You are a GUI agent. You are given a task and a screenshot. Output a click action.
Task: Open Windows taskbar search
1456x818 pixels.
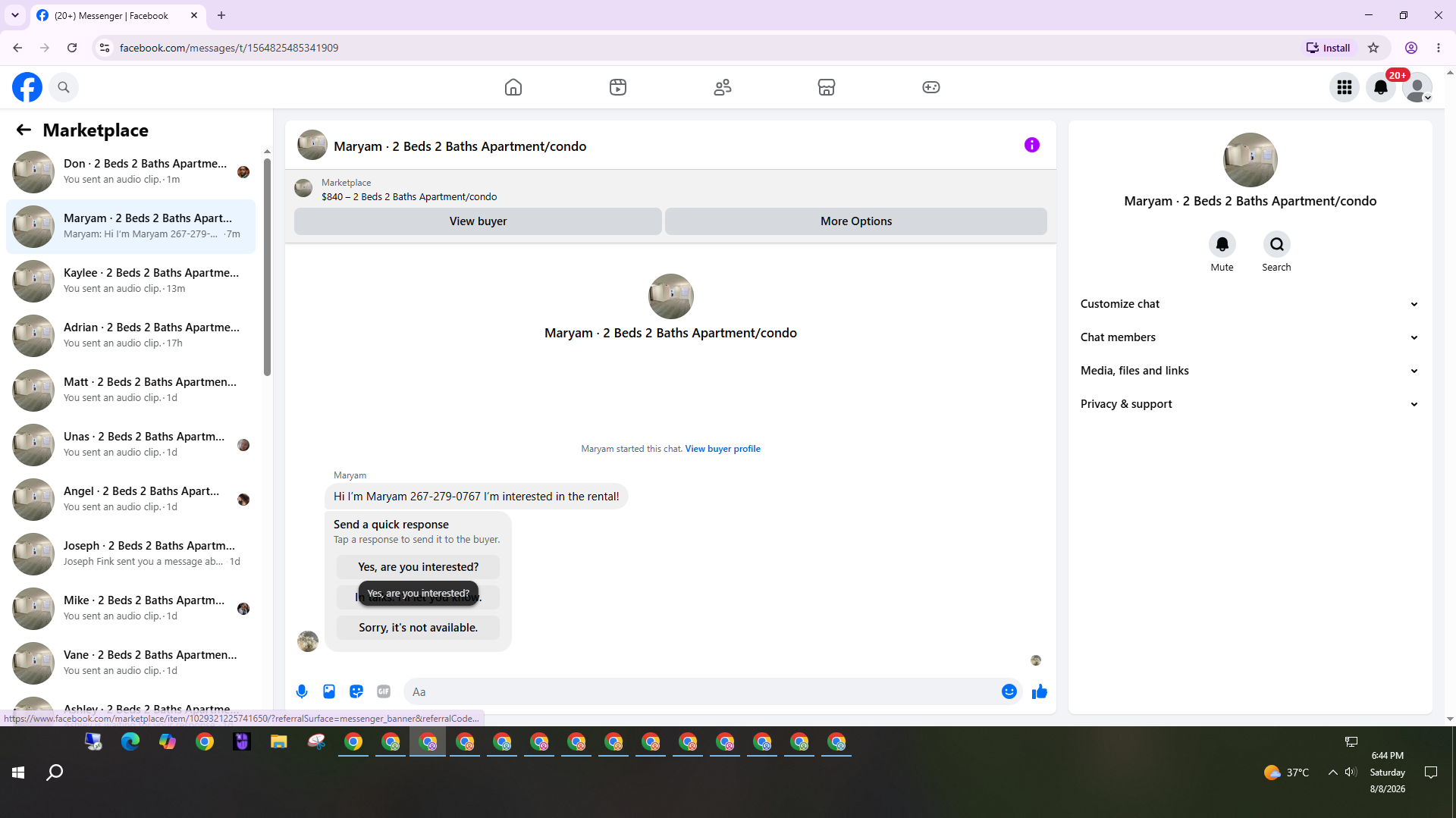pyautogui.click(x=55, y=773)
